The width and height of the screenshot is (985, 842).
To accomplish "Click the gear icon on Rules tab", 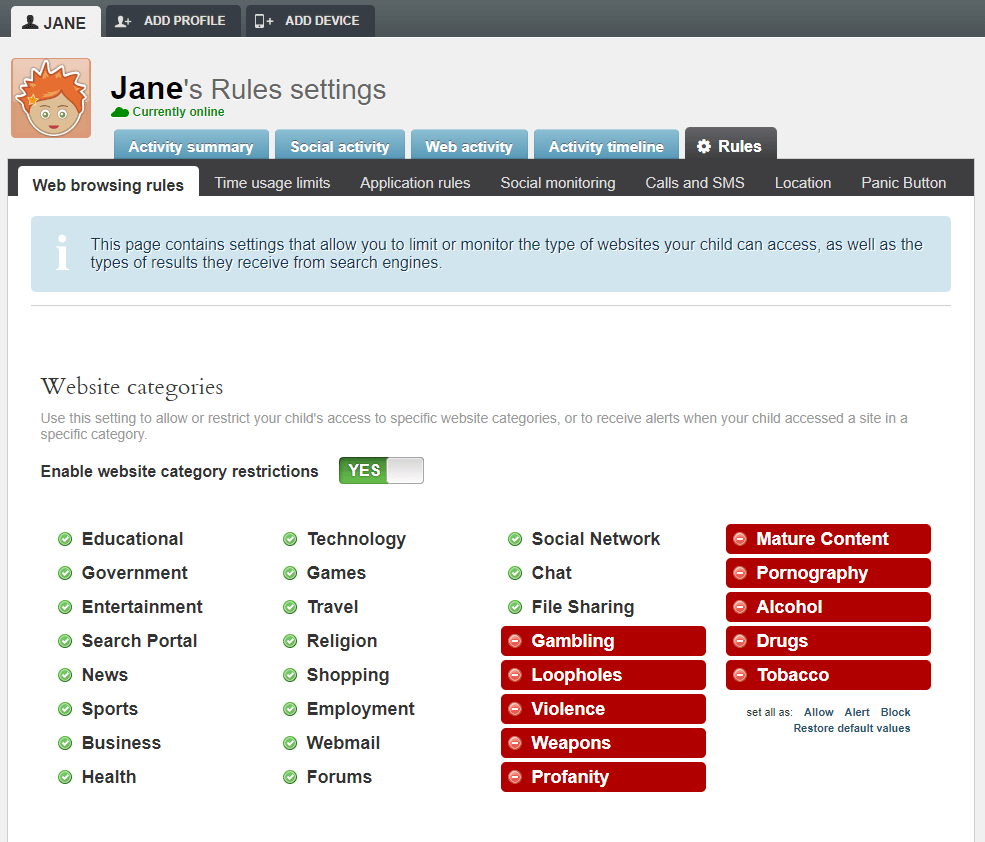I will (704, 146).
